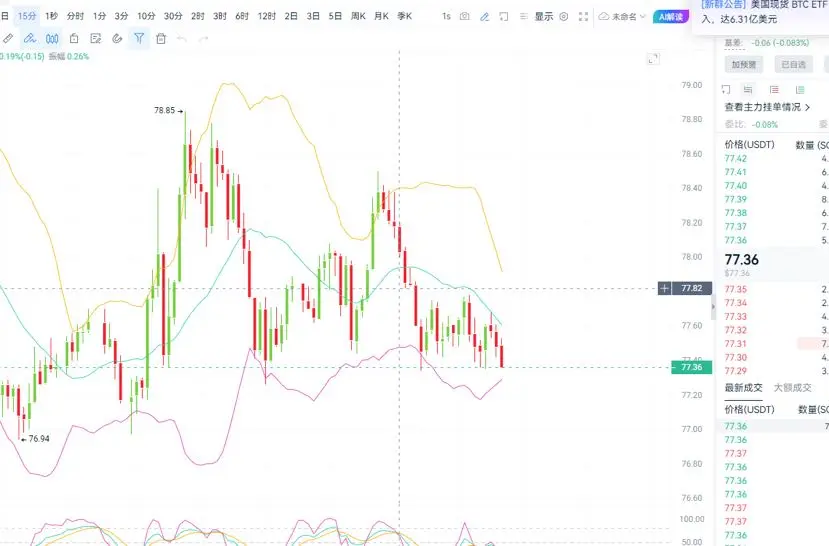Viewport: 829px width, 546px height.
Task: Click the undo arrow icon
Action: [181, 39]
